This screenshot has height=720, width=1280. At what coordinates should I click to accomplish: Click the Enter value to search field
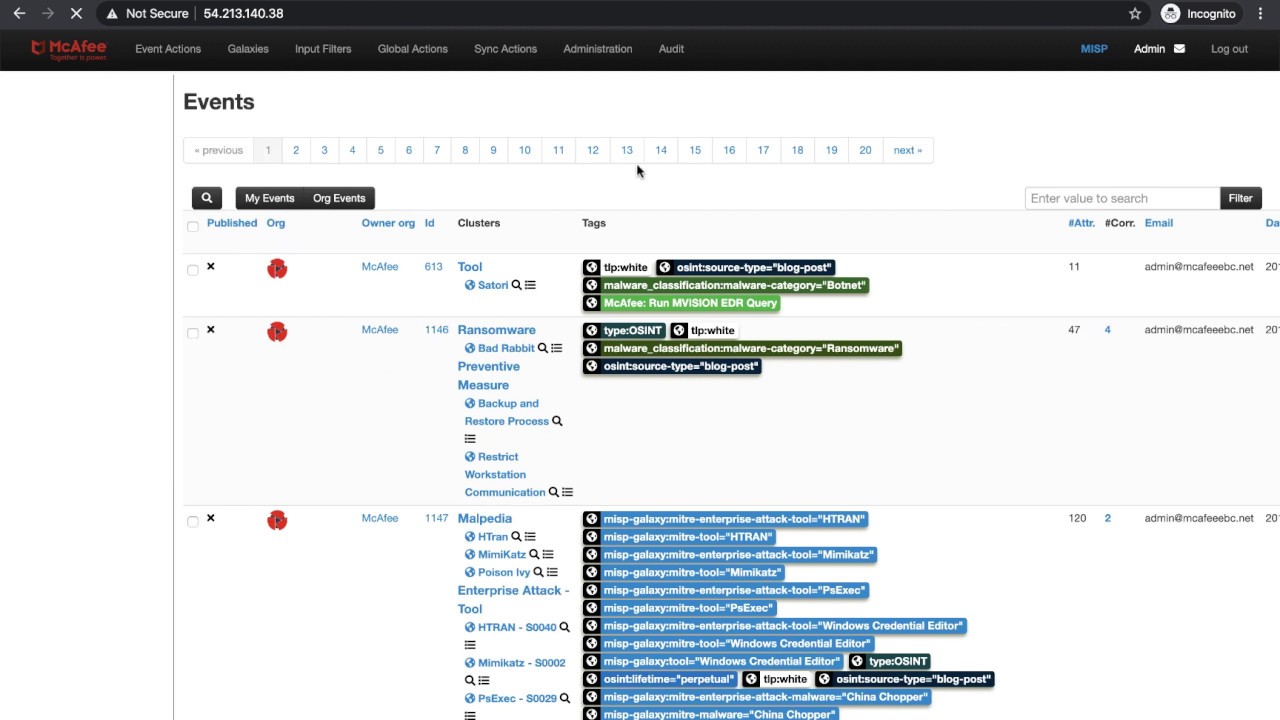click(1122, 198)
